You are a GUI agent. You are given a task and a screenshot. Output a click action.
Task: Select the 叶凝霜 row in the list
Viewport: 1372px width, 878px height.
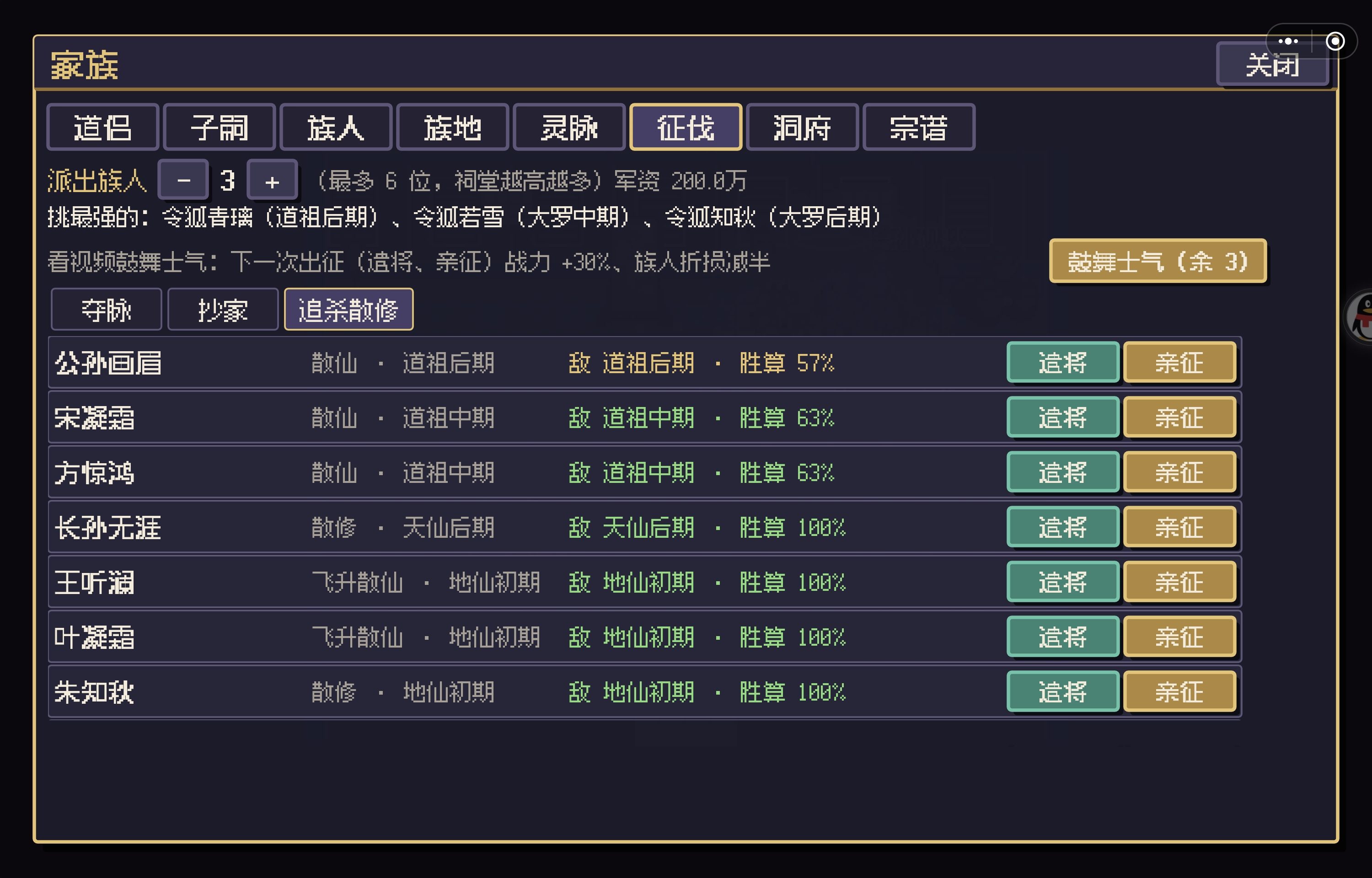click(x=645, y=637)
